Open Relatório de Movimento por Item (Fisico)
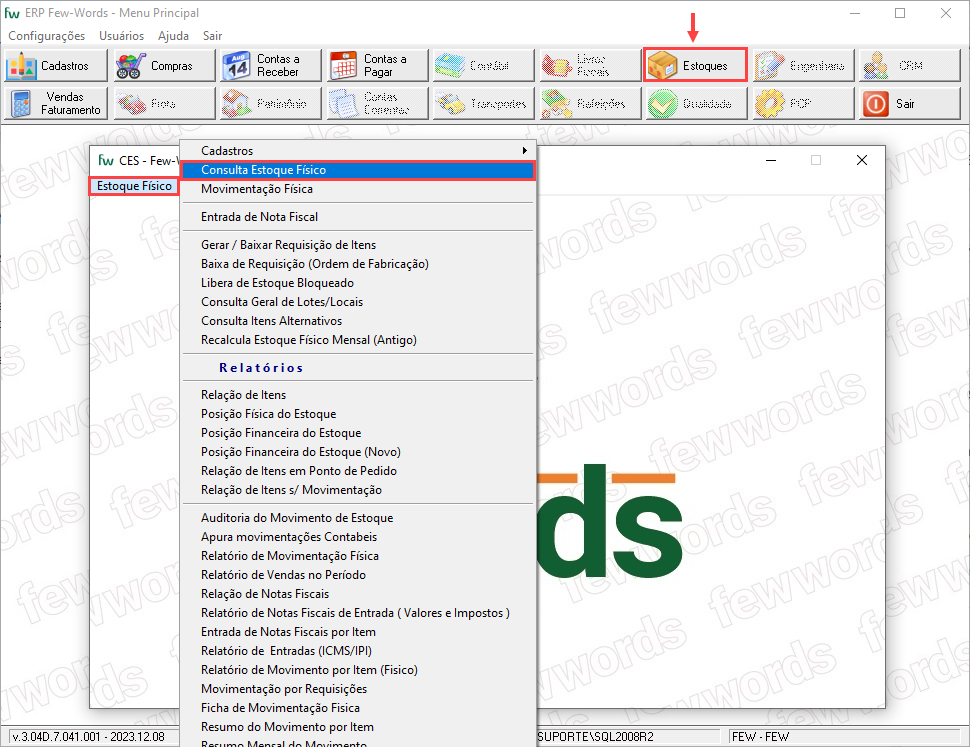This screenshot has height=747, width=970. [358, 670]
